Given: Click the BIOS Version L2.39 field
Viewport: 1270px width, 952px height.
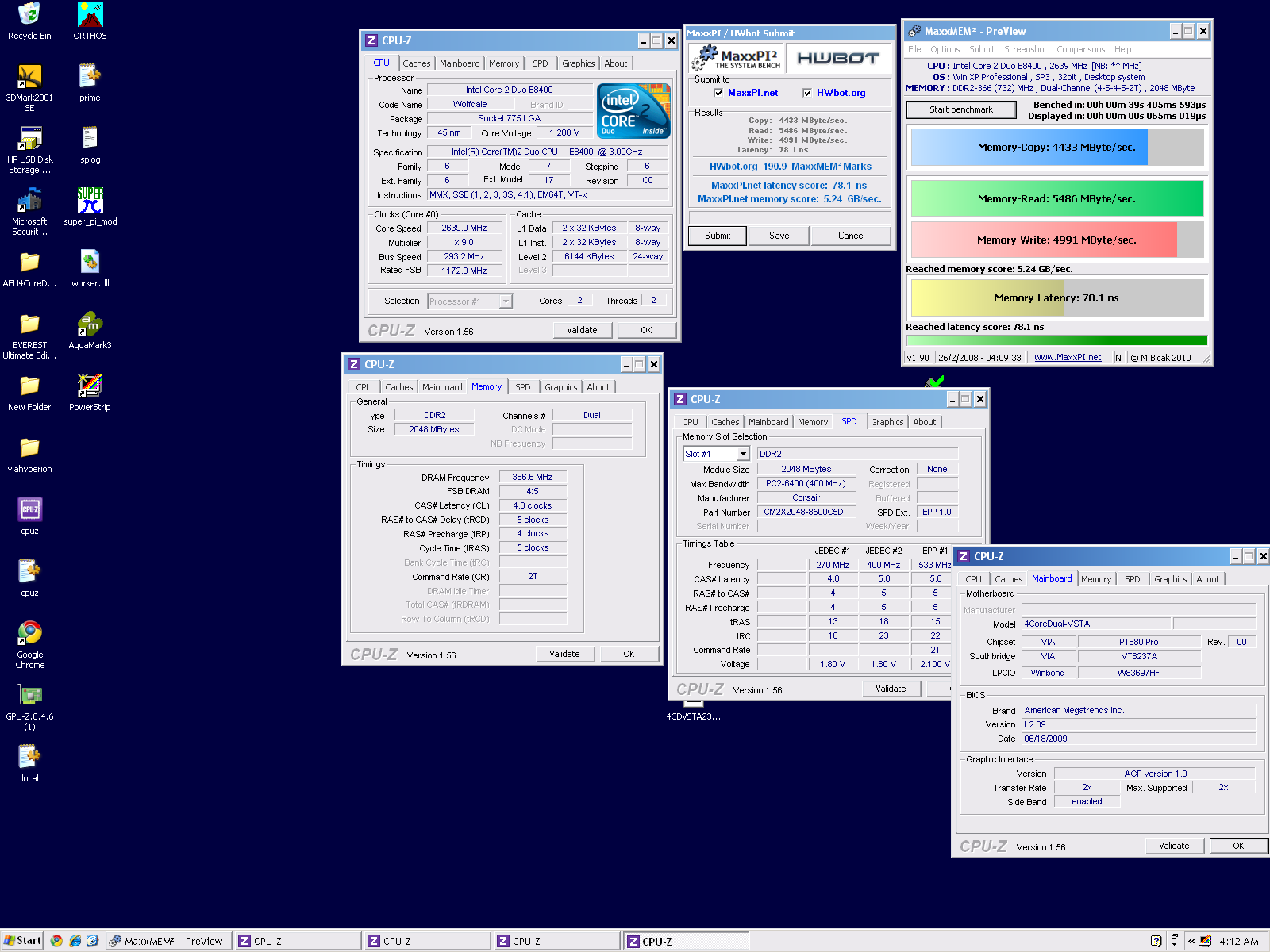Looking at the screenshot, I should tap(1139, 725).
